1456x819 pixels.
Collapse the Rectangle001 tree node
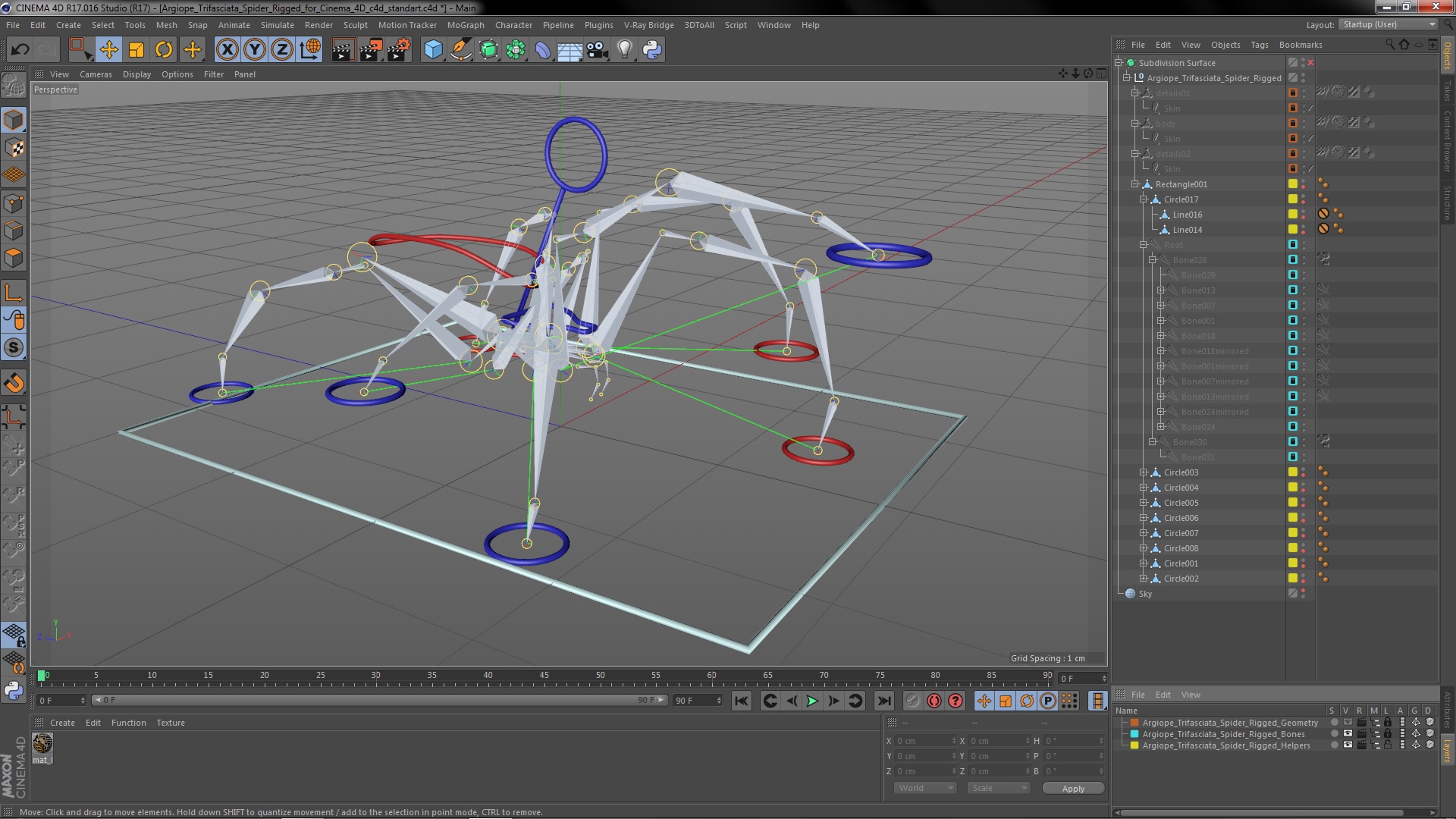pos(1135,184)
